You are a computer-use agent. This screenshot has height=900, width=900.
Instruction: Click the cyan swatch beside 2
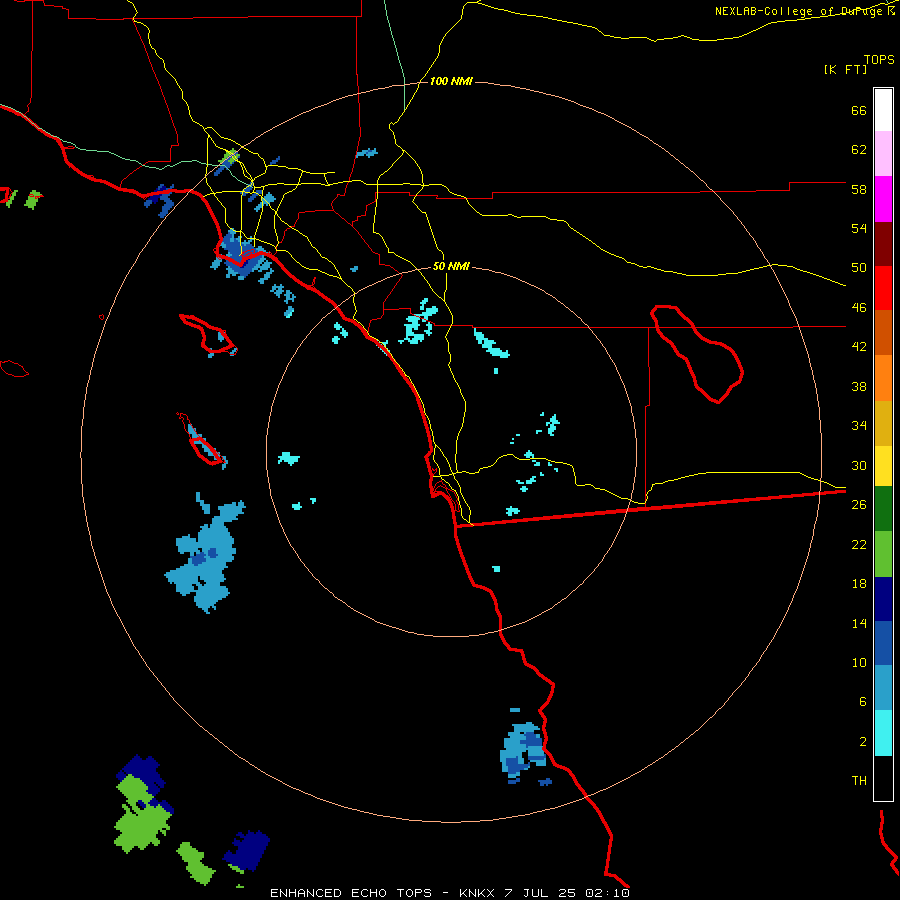point(883,733)
